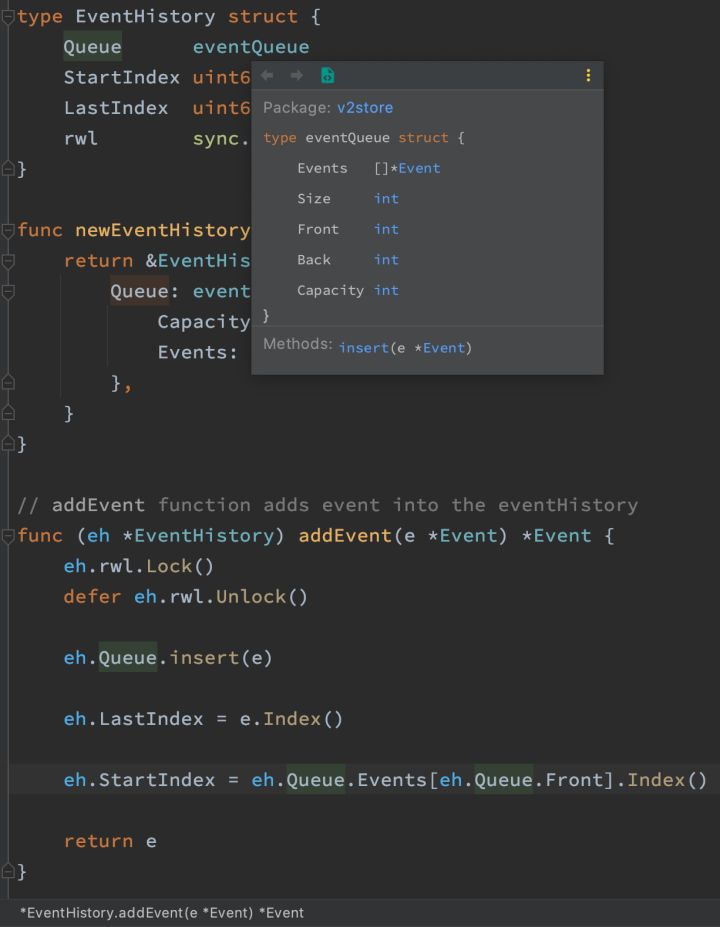720x927 pixels.
Task: Click the insert call on eh.Queue
Action: tap(204, 658)
